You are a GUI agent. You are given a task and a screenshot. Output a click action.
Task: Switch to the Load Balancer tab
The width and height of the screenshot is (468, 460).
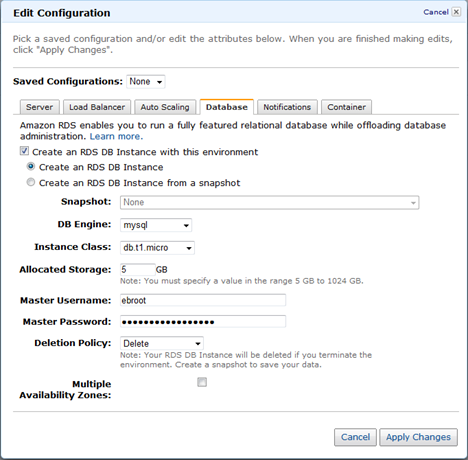point(97,107)
